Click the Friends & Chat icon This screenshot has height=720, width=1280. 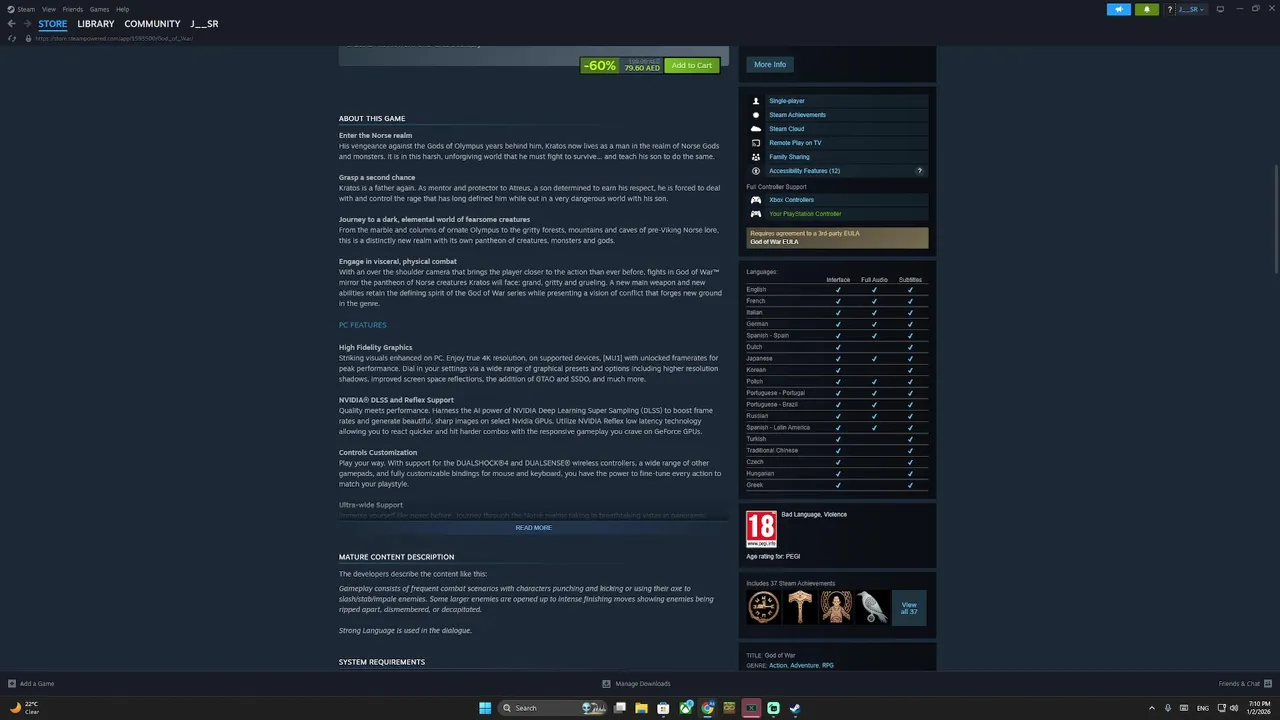pos(1268,684)
